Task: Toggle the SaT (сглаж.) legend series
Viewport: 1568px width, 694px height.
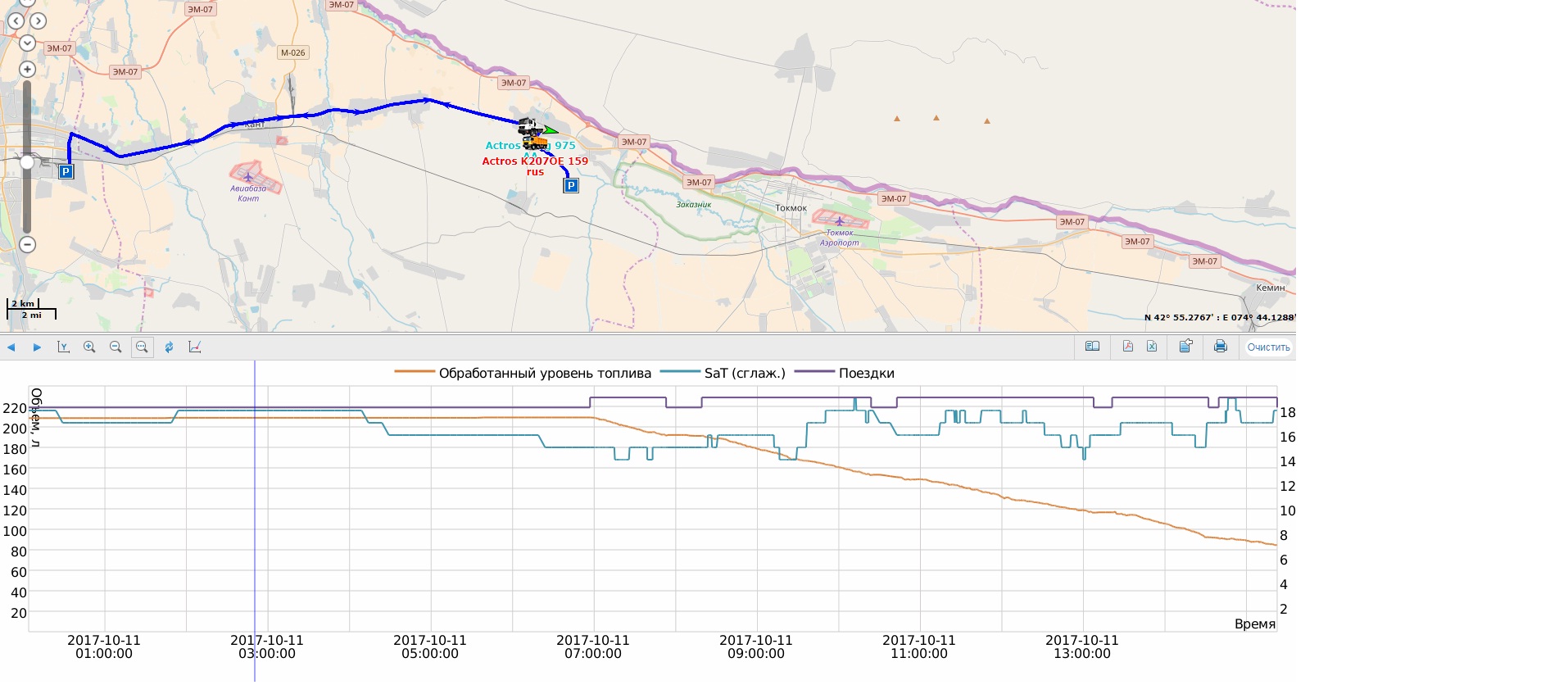Action: [x=744, y=374]
